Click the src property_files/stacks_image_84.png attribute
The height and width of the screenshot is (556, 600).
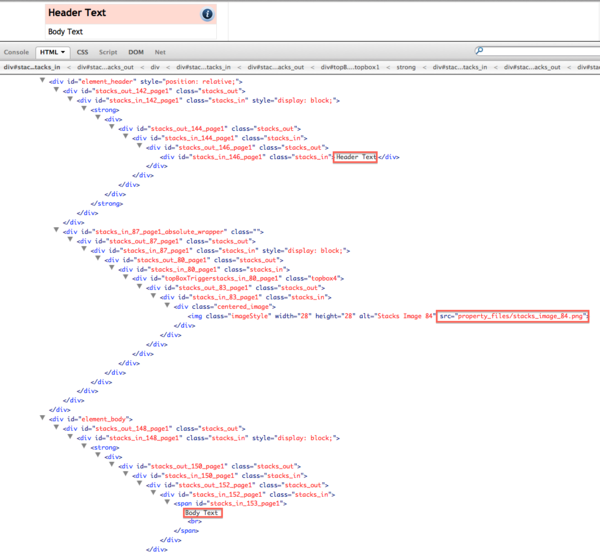click(x=512, y=316)
